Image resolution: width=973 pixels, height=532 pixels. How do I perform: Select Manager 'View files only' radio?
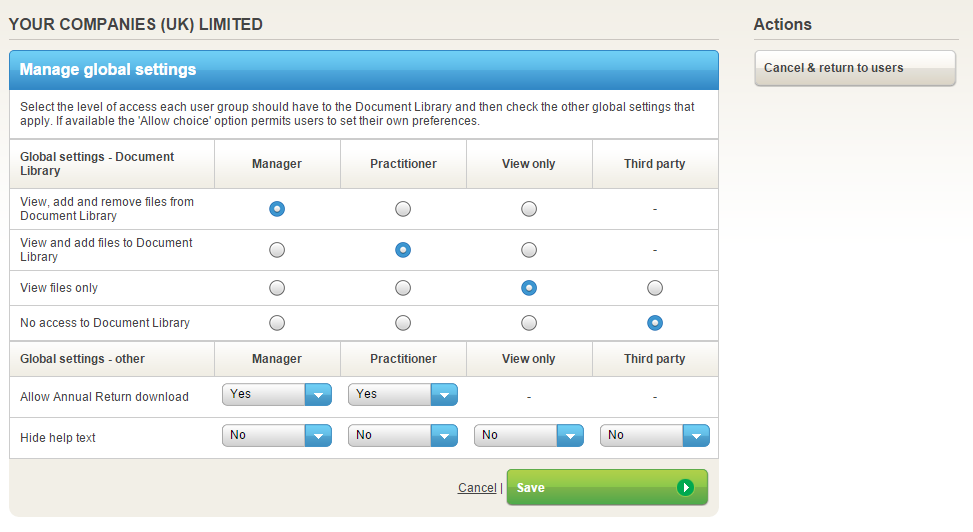[x=277, y=288]
